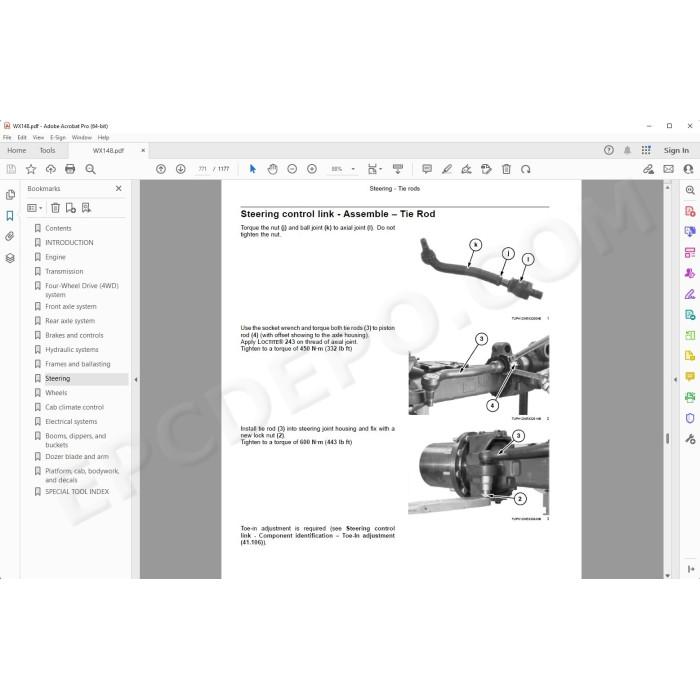Select the arrow selection tool
The image size is (700, 700).
[253, 169]
